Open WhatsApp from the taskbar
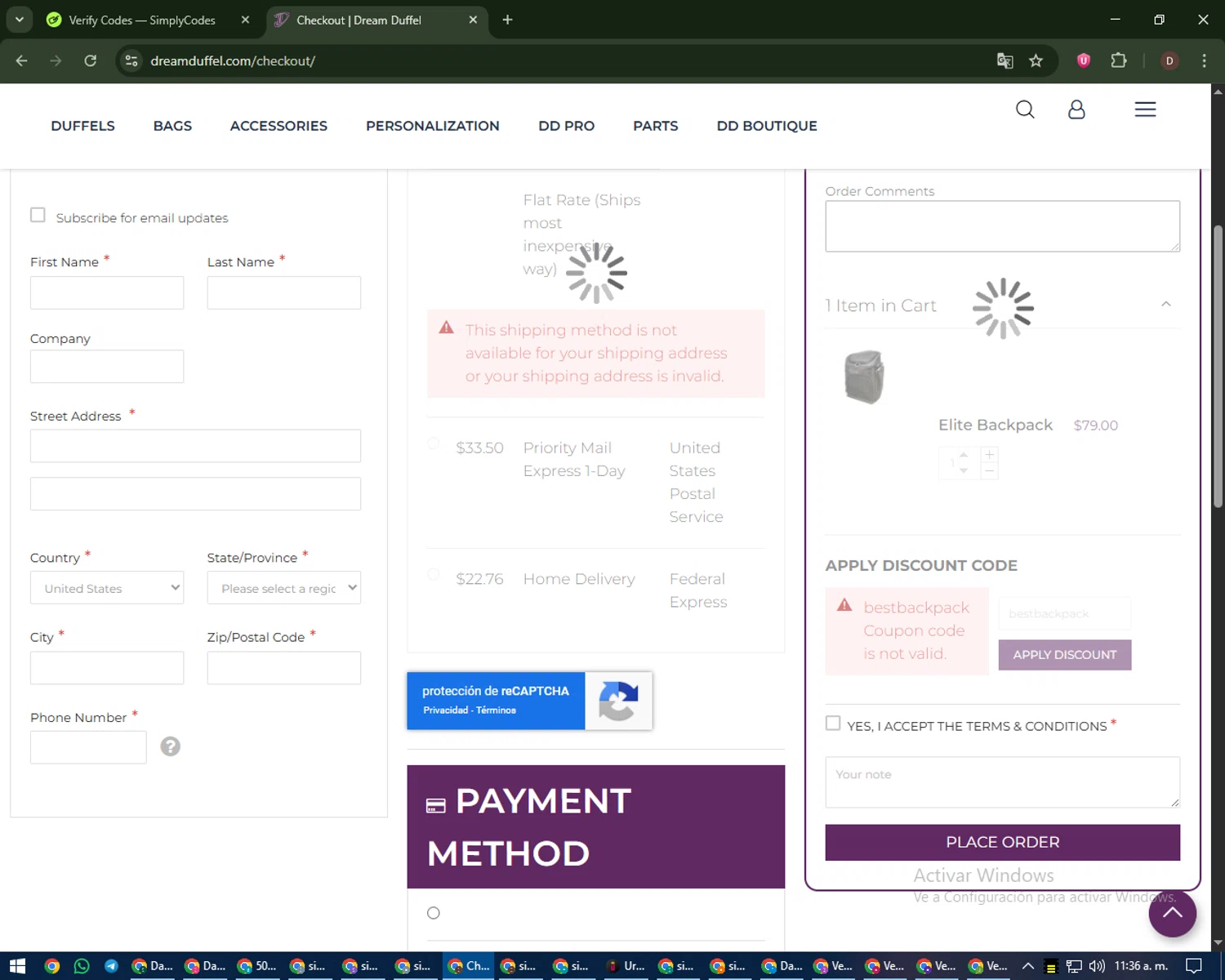 [x=82, y=966]
